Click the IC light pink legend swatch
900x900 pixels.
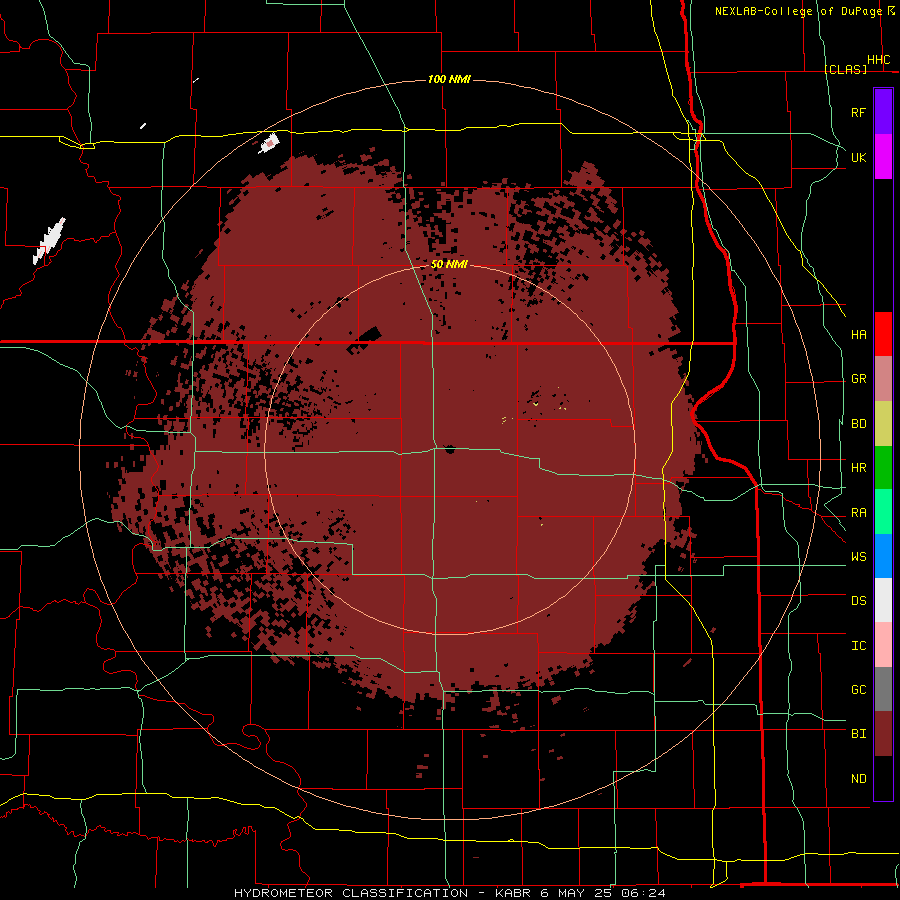pos(883,645)
